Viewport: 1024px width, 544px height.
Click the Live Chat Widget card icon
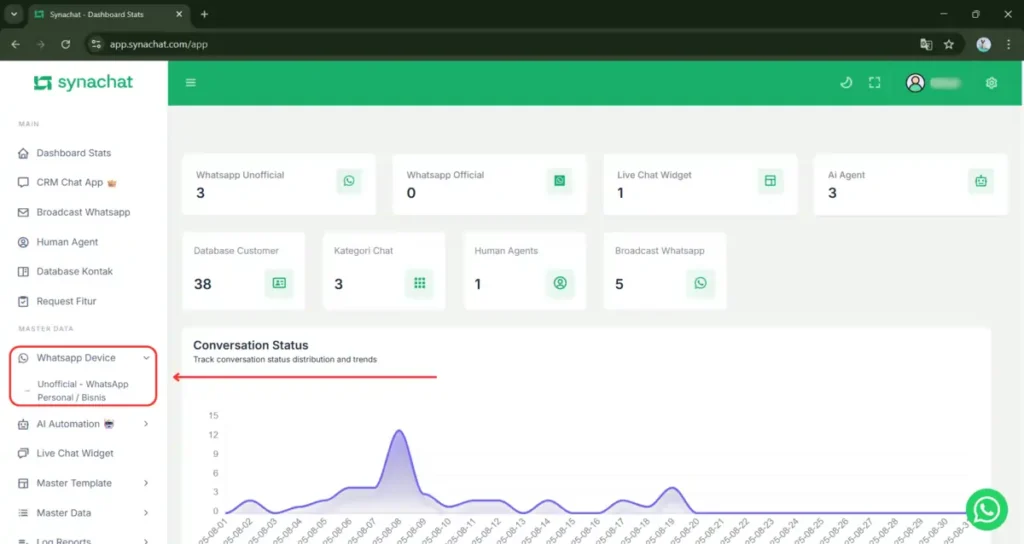(x=771, y=181)
